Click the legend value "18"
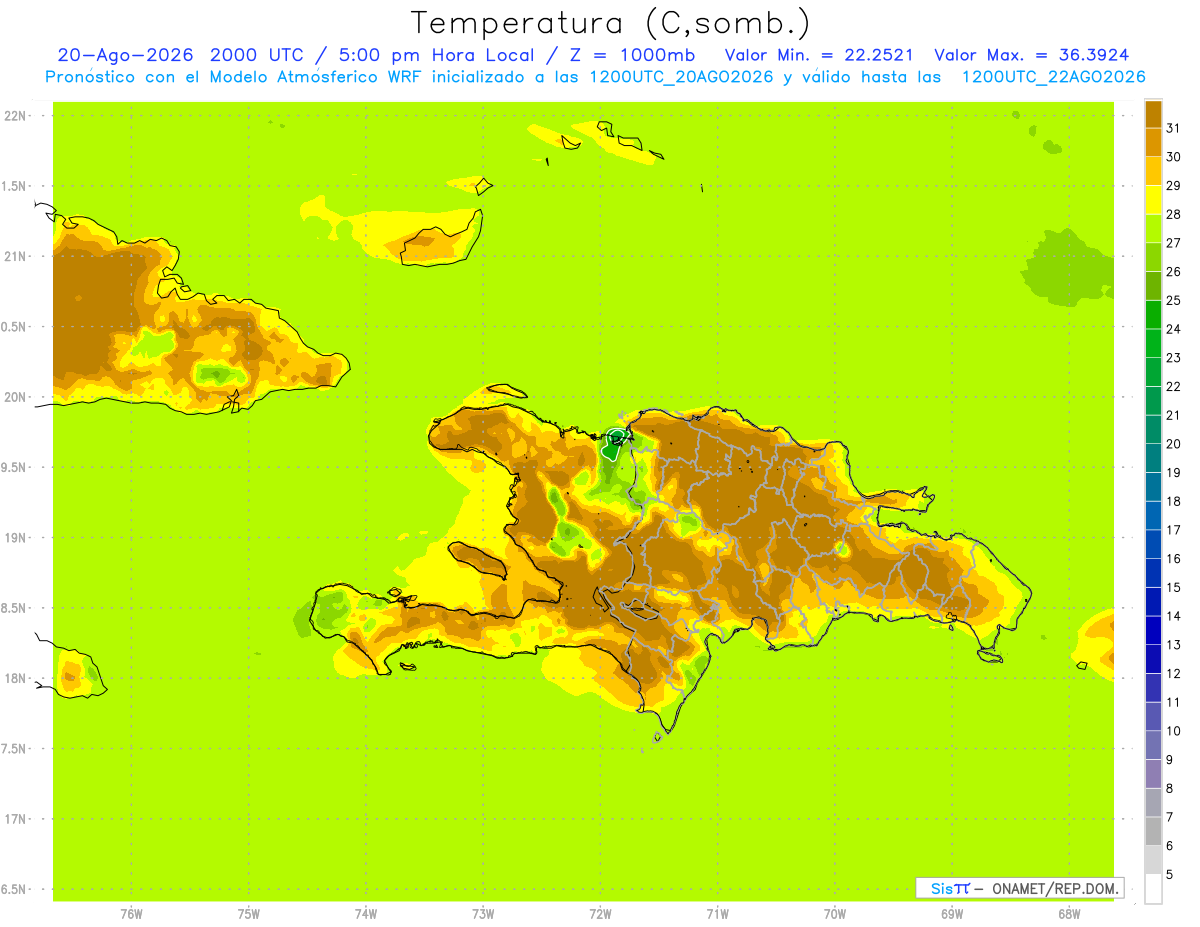1200x927 pixels. [1174, 501]
